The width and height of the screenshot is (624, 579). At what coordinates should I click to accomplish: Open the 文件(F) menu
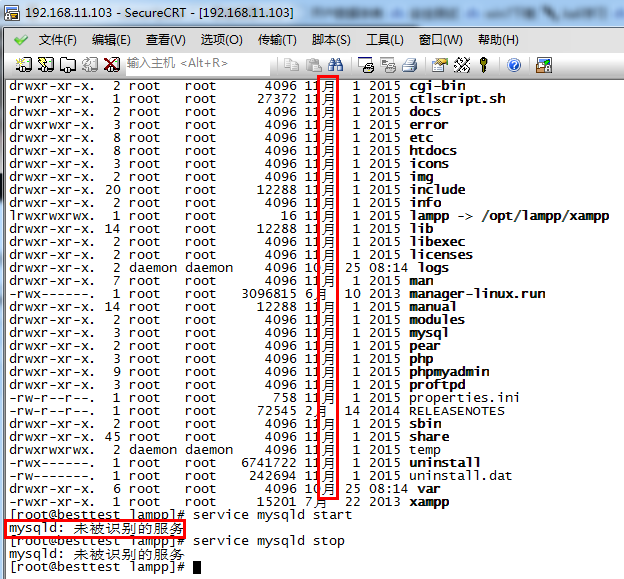58,40
